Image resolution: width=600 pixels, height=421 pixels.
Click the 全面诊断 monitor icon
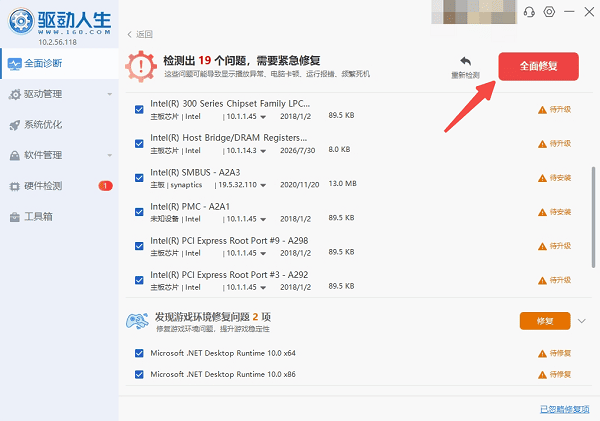[15, 64]
